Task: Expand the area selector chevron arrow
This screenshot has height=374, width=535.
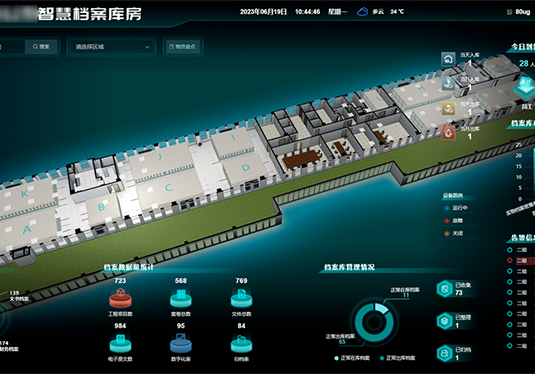Action: (x=147, y=47)
